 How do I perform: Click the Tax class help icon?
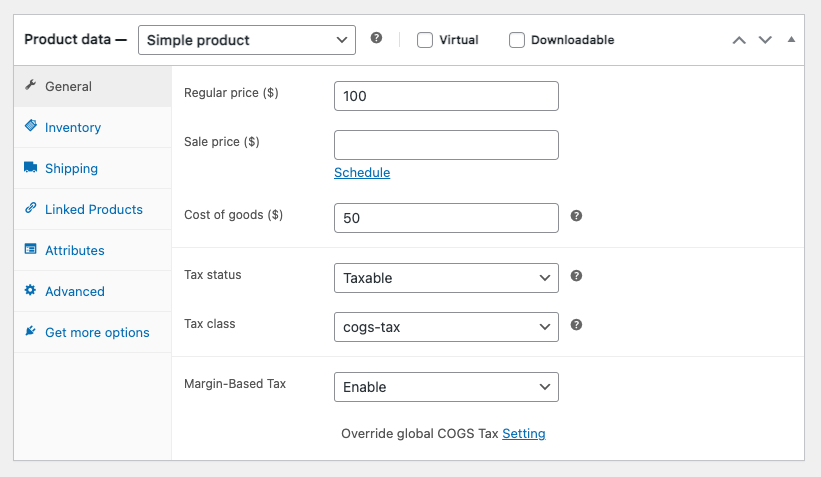pyautogui.click(x=576, y=325)
